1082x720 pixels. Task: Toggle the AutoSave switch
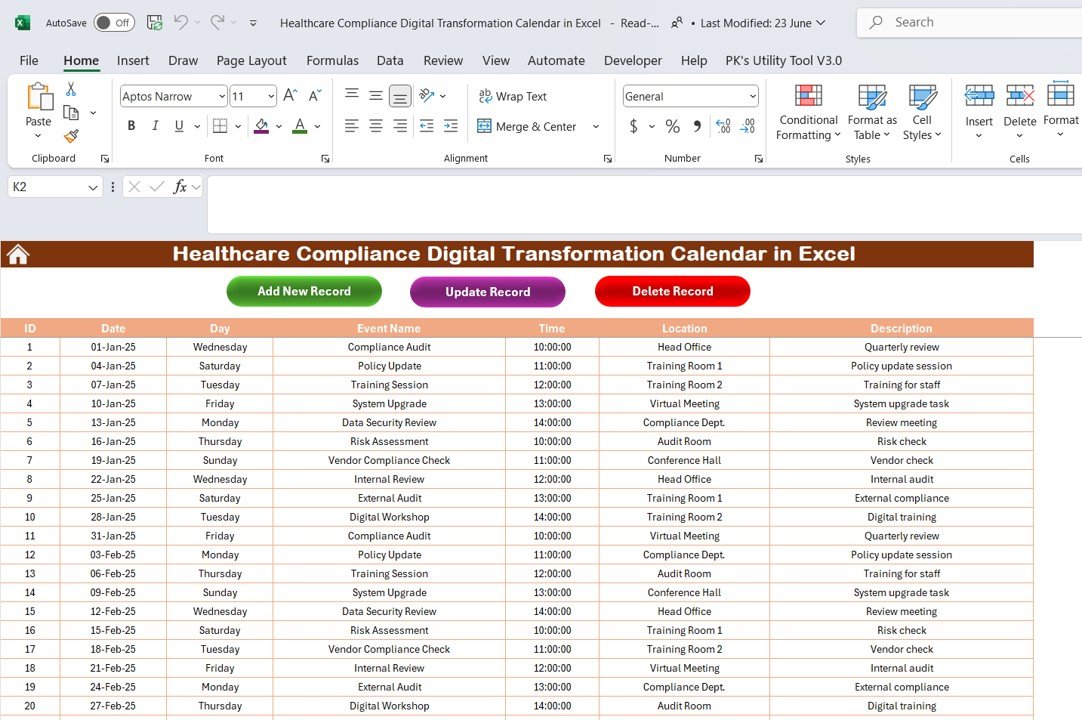tap(114, 23)
